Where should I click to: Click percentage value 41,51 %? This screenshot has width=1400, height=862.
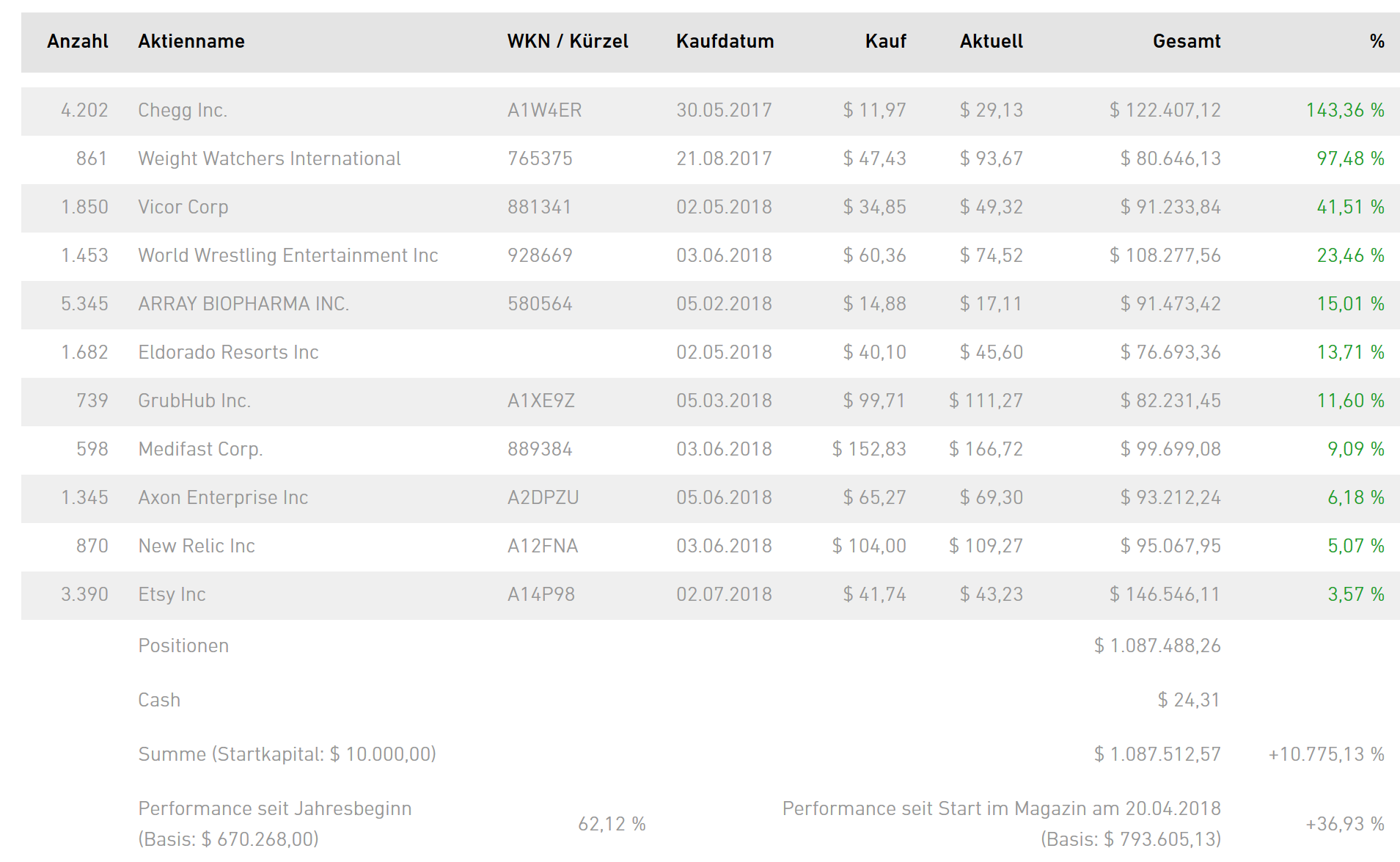[x=1350, y=207]
